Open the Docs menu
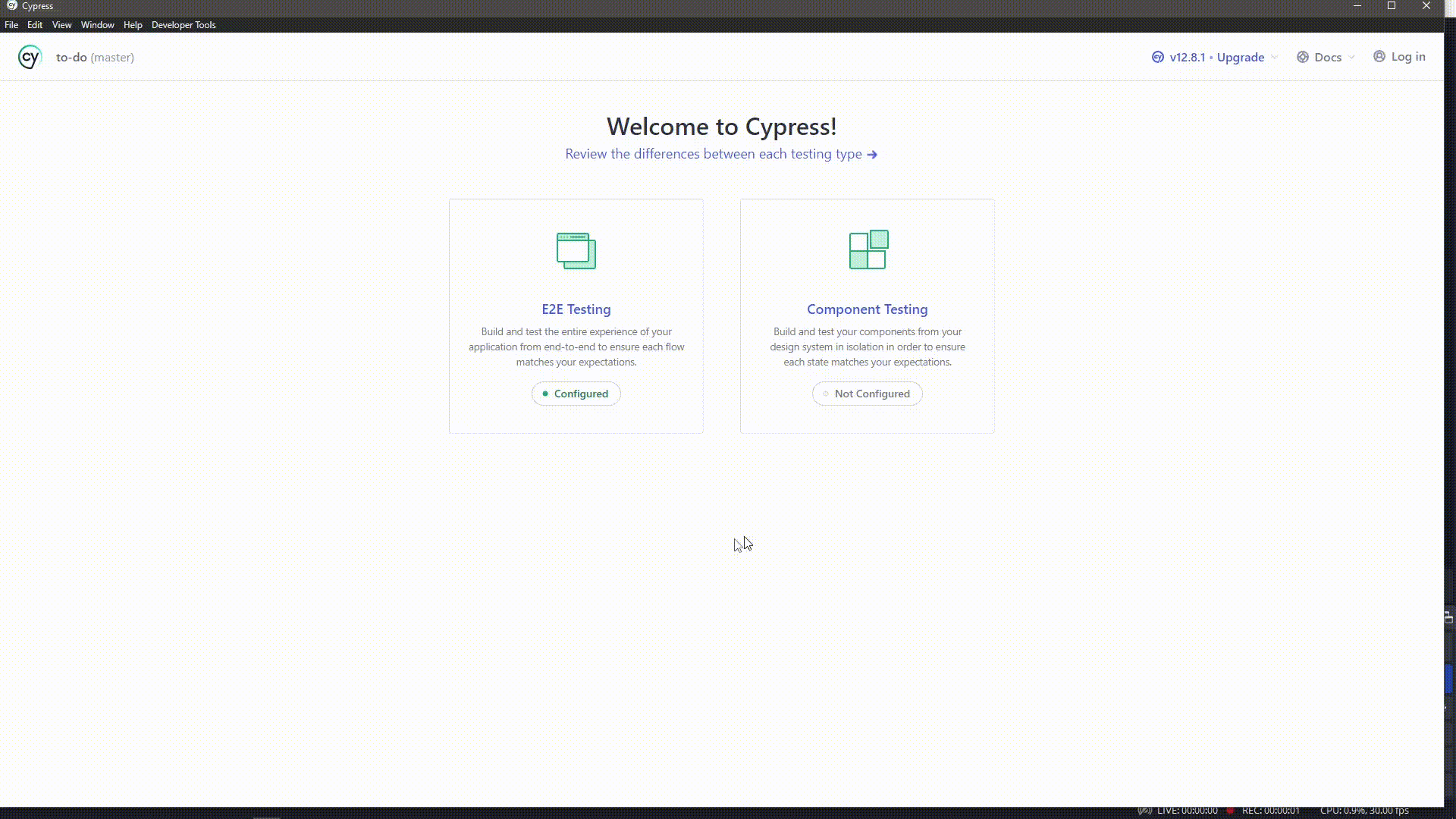This screenshot has width=1456, height=819. coord(1325,57)
